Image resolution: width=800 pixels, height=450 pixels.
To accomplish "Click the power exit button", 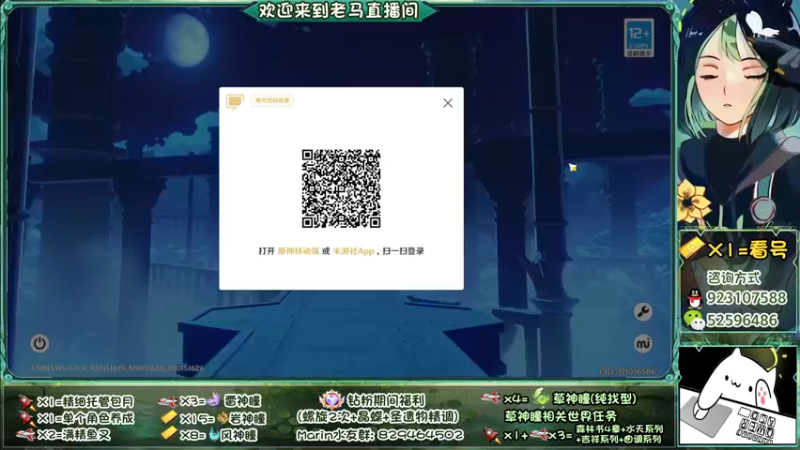I will pos(39,343).
